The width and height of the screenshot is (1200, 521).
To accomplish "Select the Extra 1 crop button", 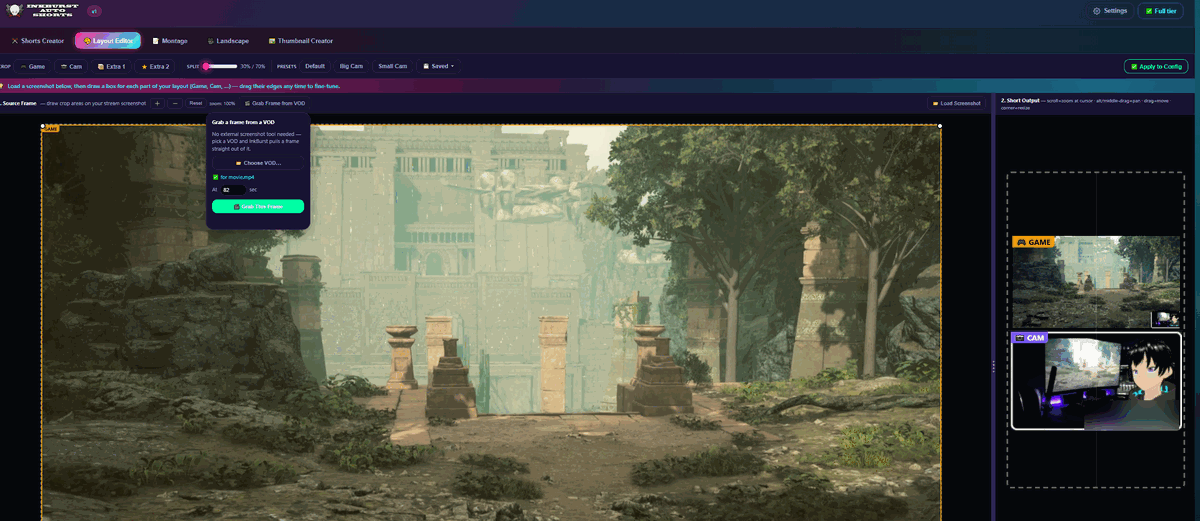I will pos(112,66).
